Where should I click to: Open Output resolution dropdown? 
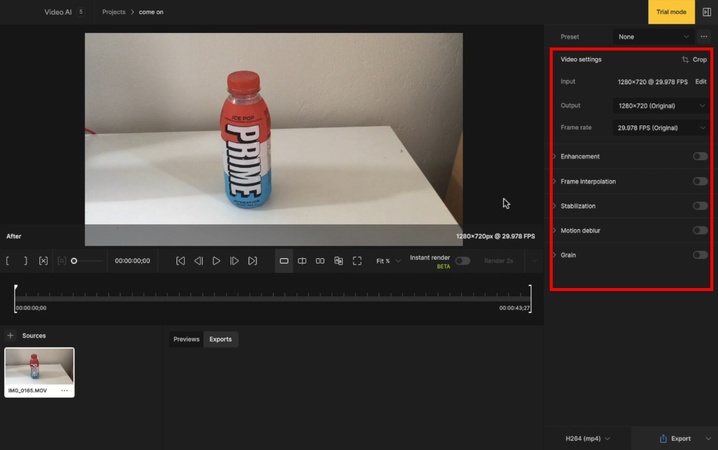[x=661, y=106]
